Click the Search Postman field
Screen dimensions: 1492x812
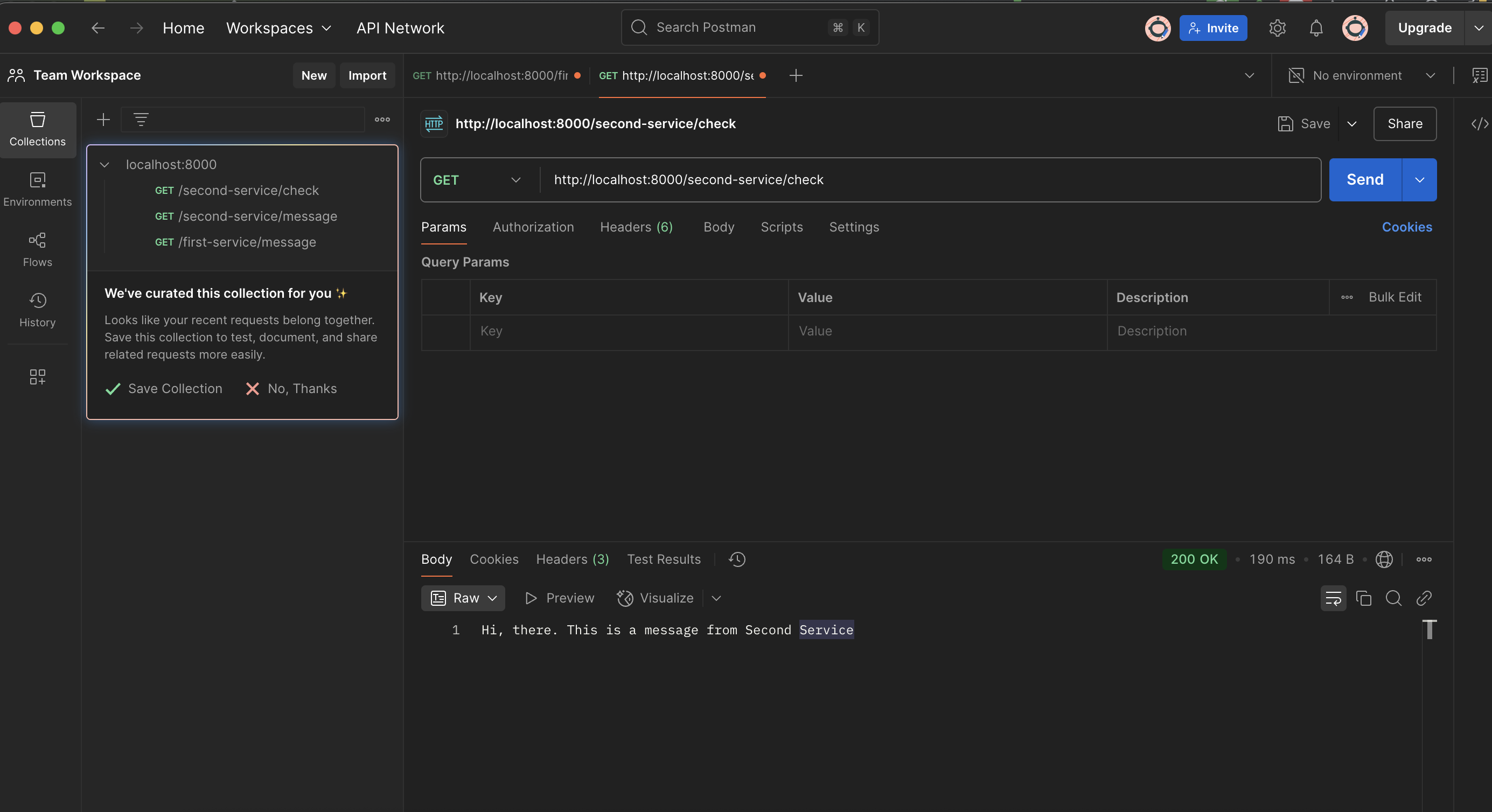pos(749,27)
